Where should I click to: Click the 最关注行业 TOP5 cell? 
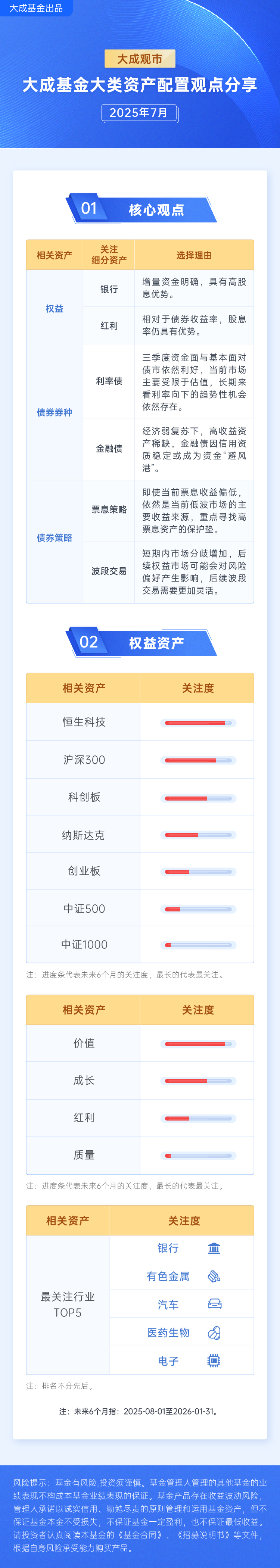pyautogui.click(x=68, y=1305)
